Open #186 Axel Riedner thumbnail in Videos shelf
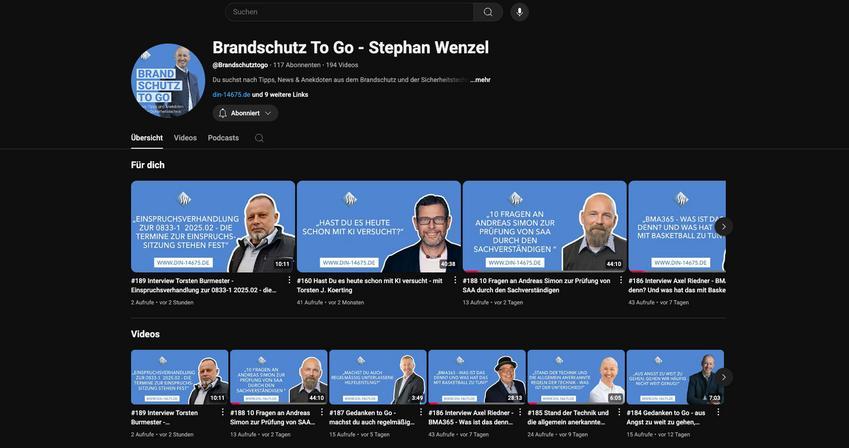 click(477, 377)
